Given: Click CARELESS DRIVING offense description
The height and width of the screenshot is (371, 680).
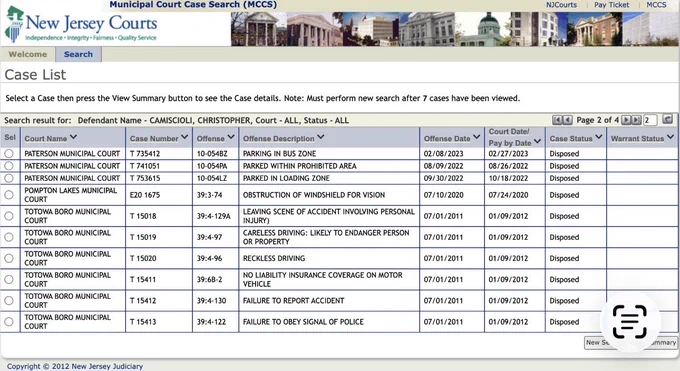Looking at the screenshot, I should click(x=326, y=237).
